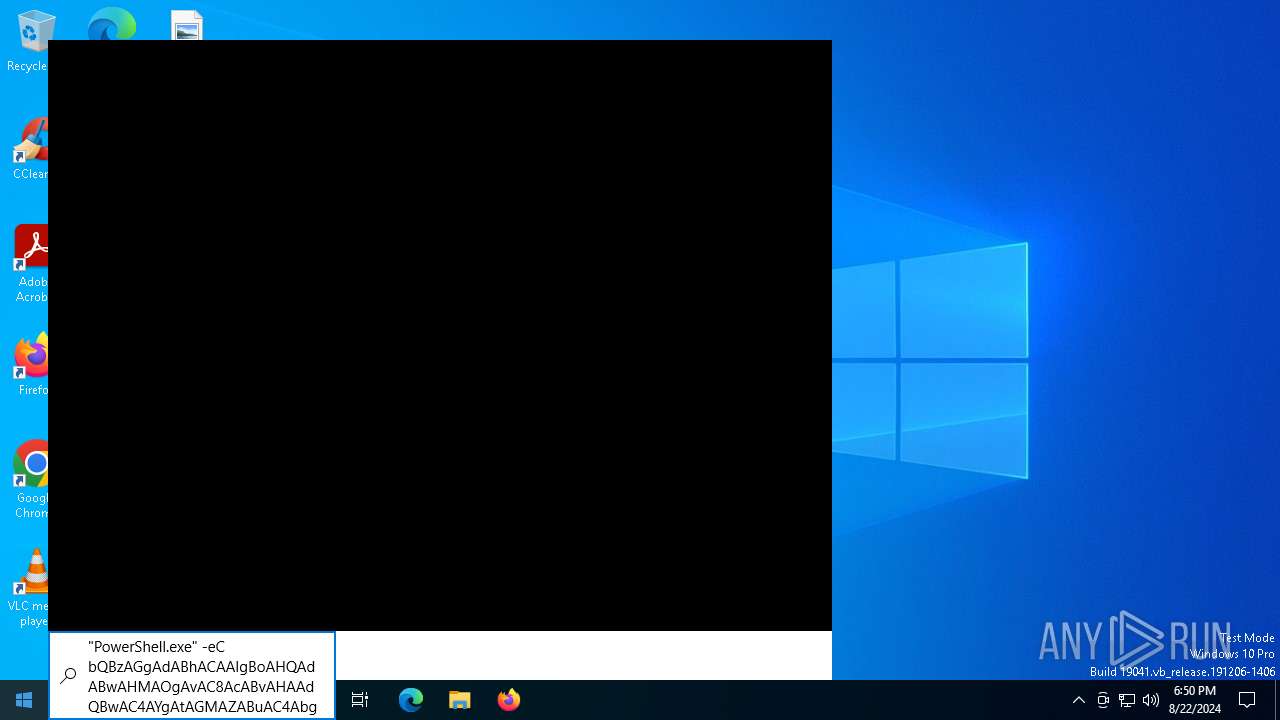Select the image file desktop icon
Viewport: 1280px width, 720px height.
(187, 25)
